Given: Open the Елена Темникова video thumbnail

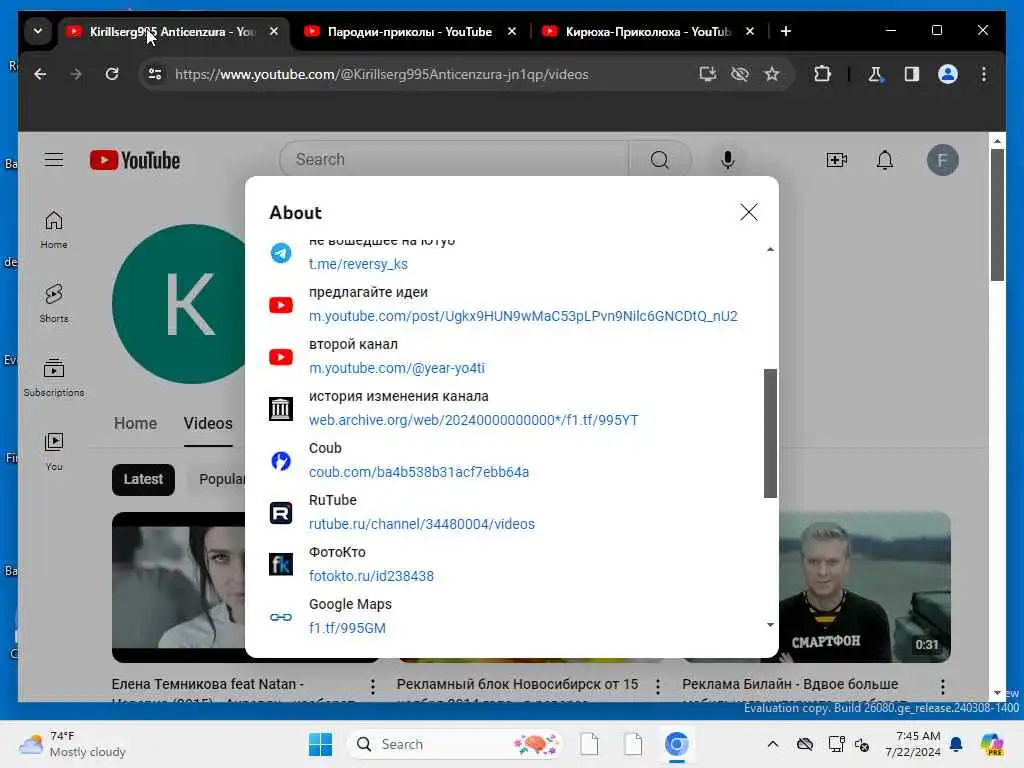Looking at the screenshot, I should (x=178, y=586).
